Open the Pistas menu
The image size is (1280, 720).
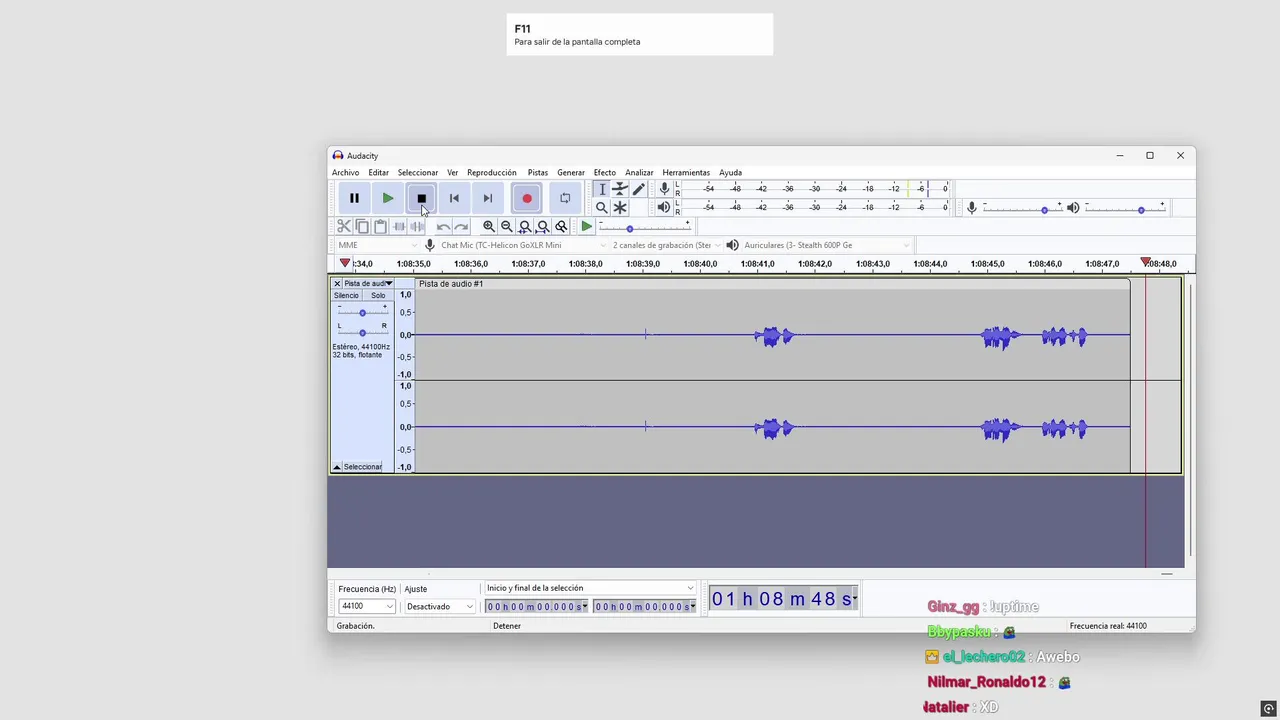click(x=538, y=173)
